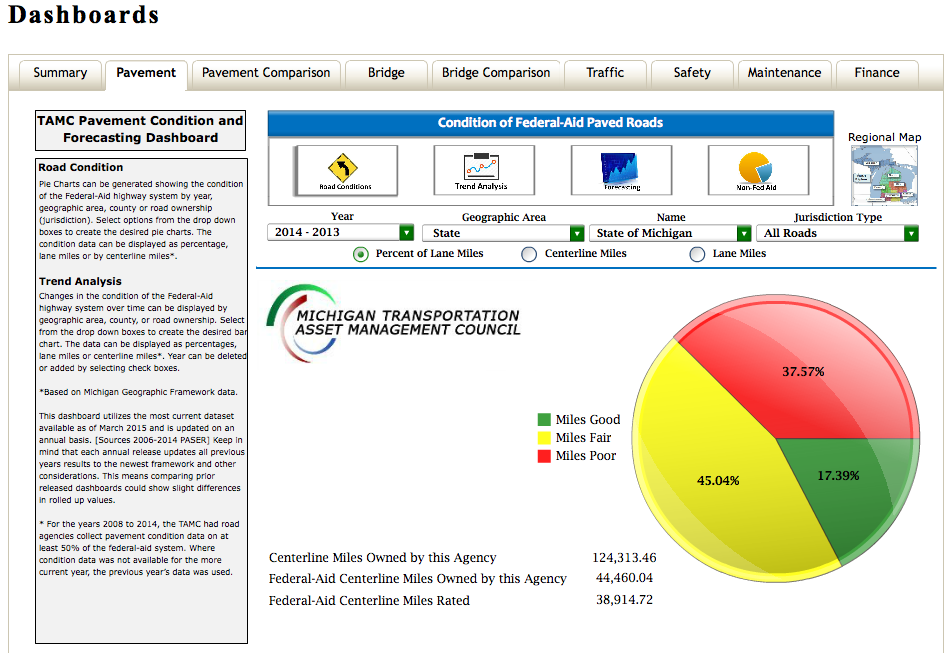
Task: Select the Safety tab
Action: pos(692,73)
